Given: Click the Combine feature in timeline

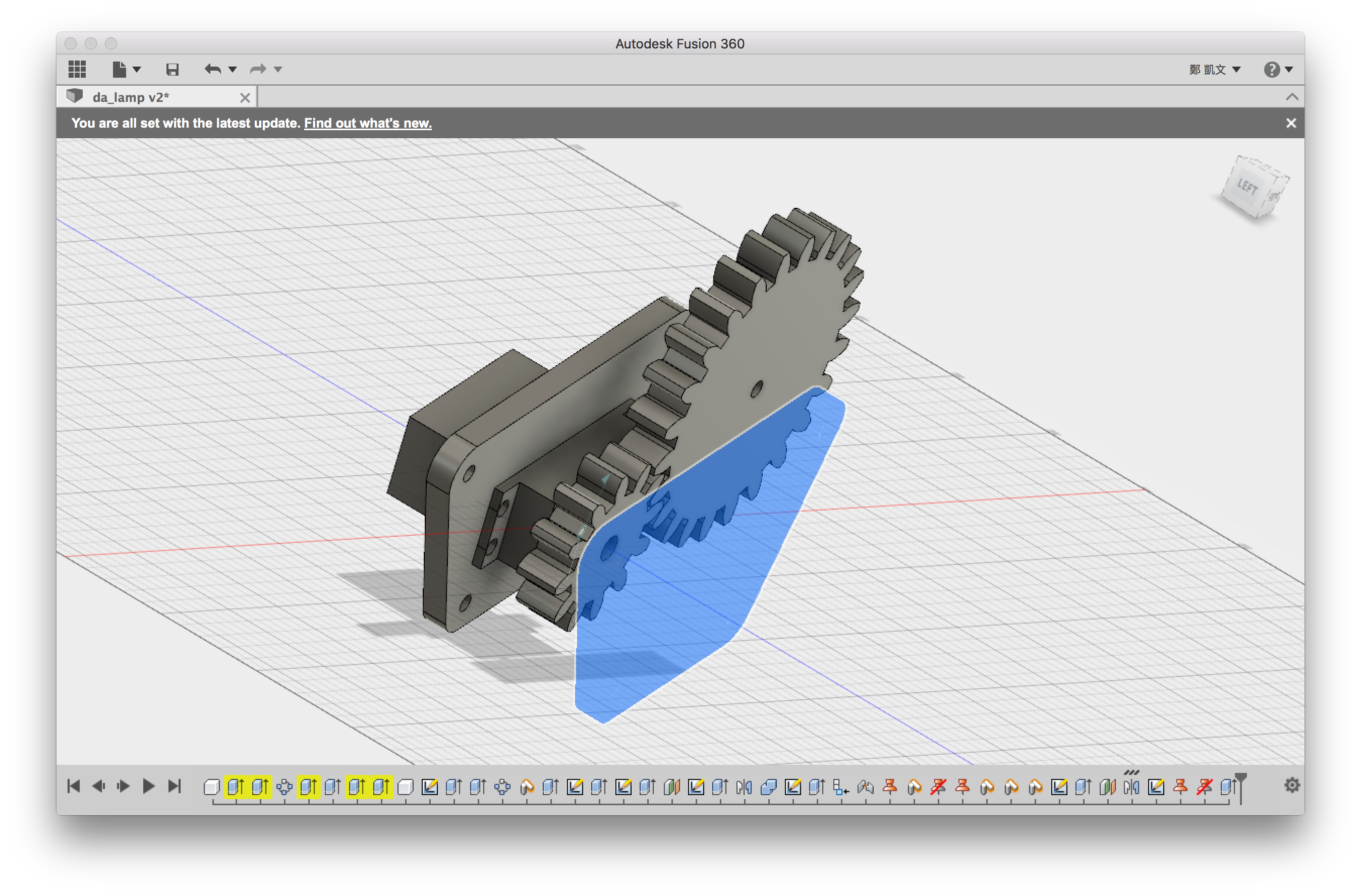Looking at the screenshot, I should pos(768,788).
